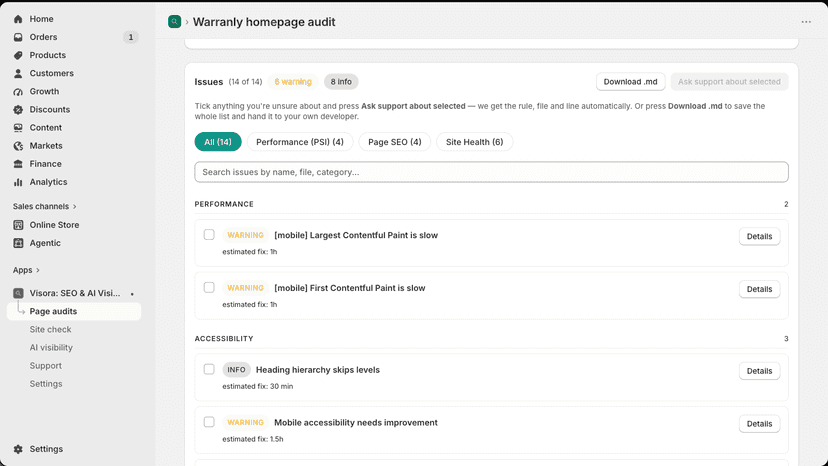This screenshot has height=466, width=828.
Task: Click the Warranly homepage audit title
Action: coord(264,22)
